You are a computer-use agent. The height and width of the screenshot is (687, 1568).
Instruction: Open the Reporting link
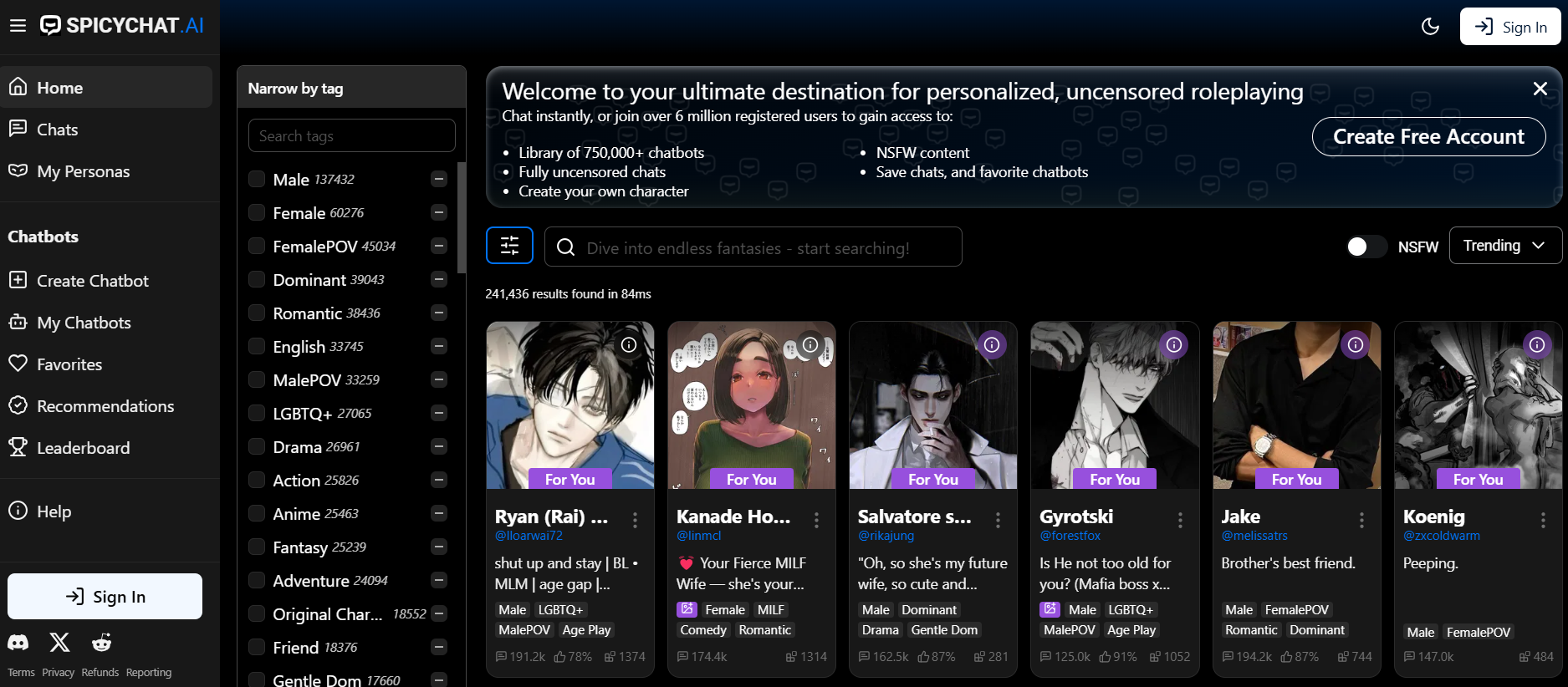(149, 673)
